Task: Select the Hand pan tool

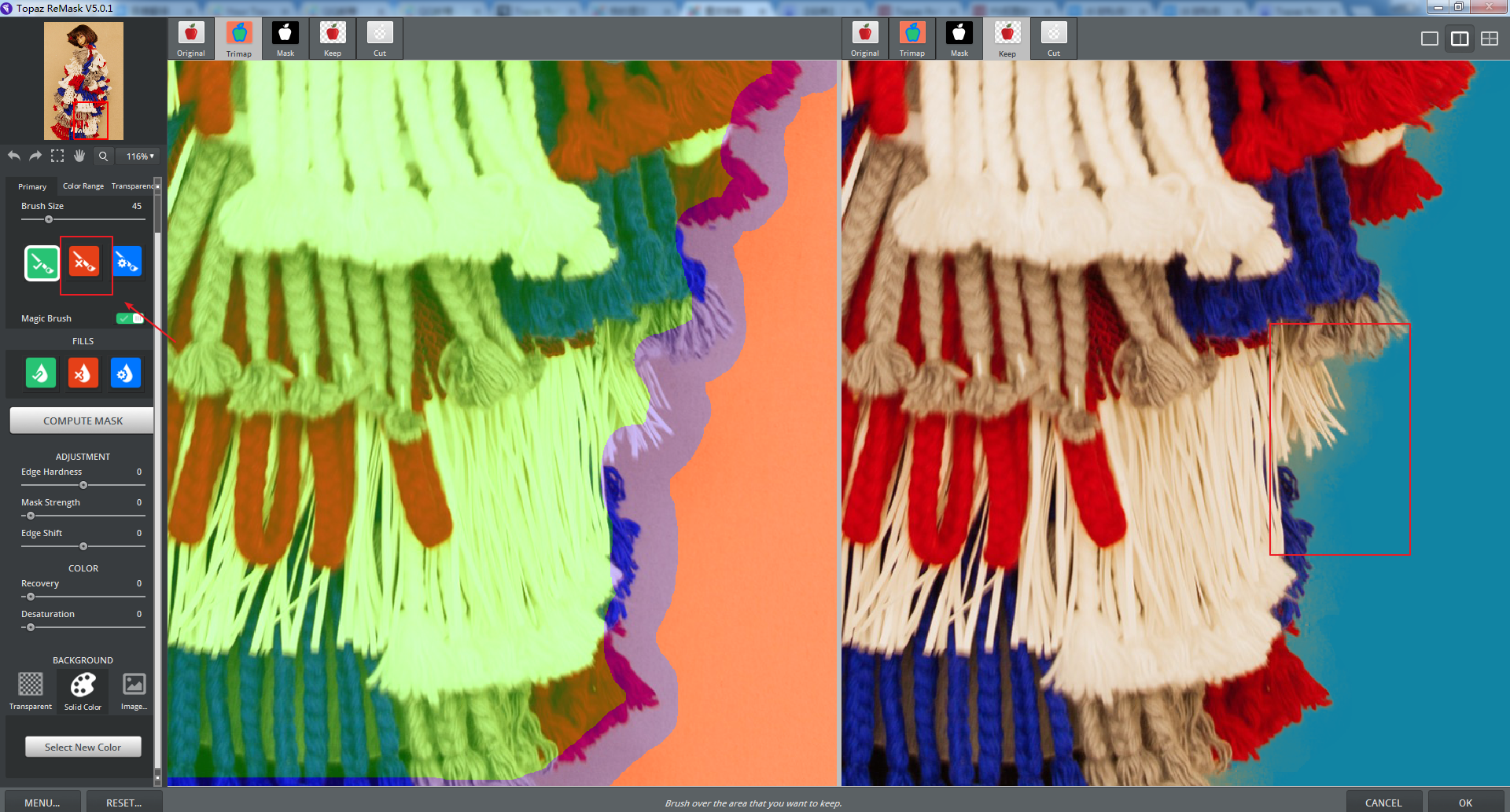Action: (79, 156)
